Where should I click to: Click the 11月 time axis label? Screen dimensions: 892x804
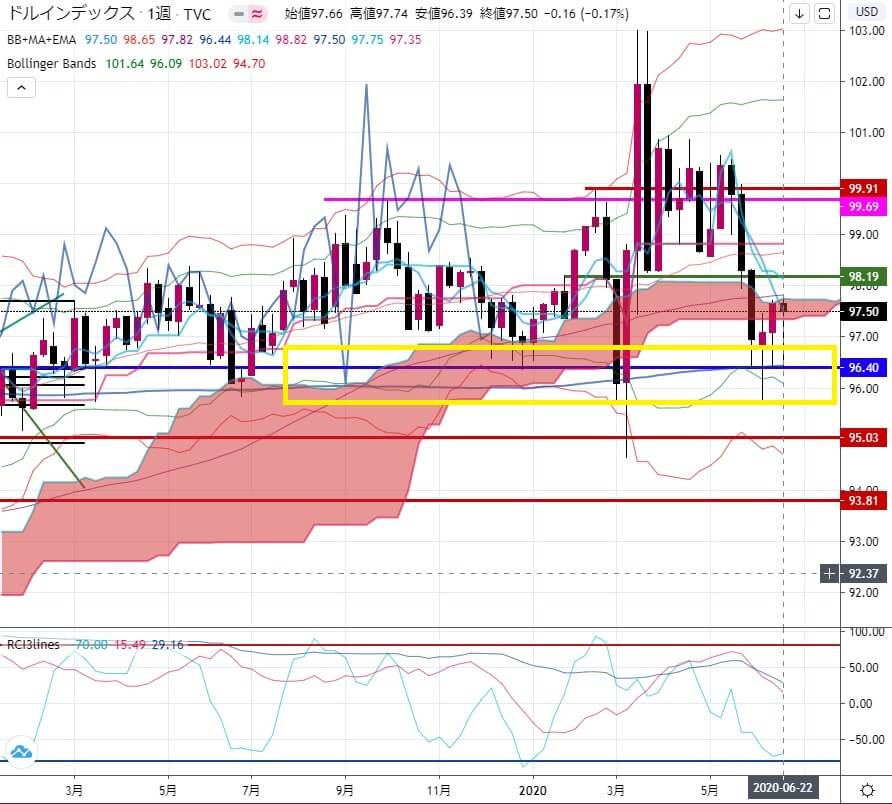(x=439, y=790)
